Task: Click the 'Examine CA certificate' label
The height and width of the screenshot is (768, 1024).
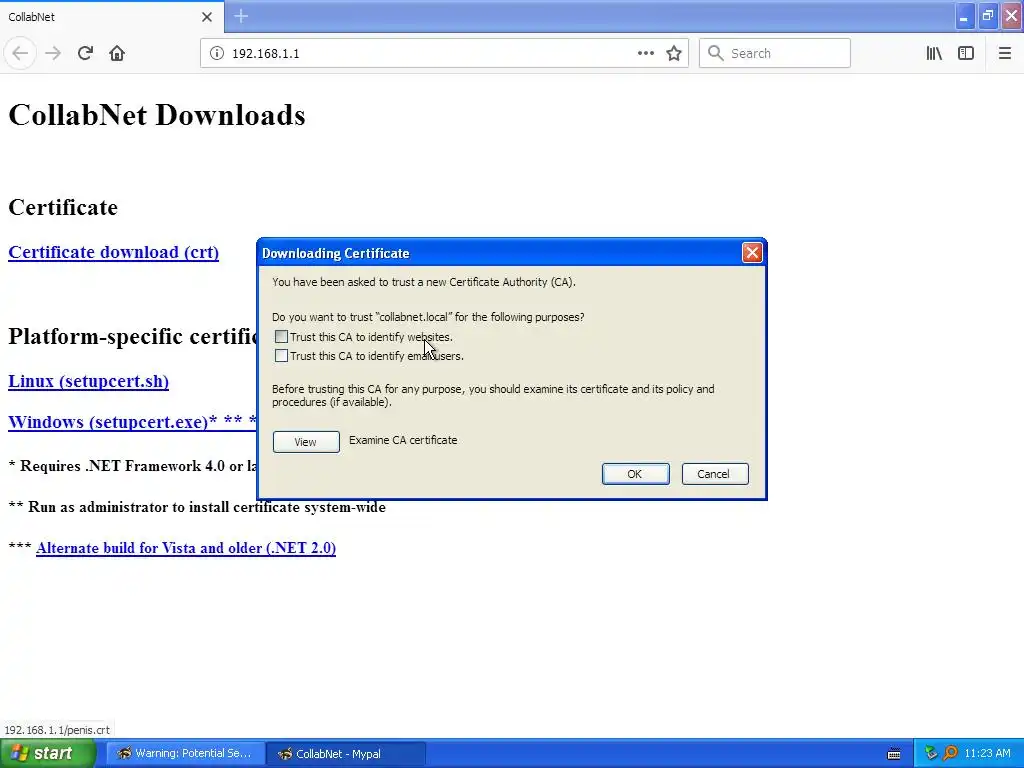Action: pyautogui.click(x=403, y=440)
